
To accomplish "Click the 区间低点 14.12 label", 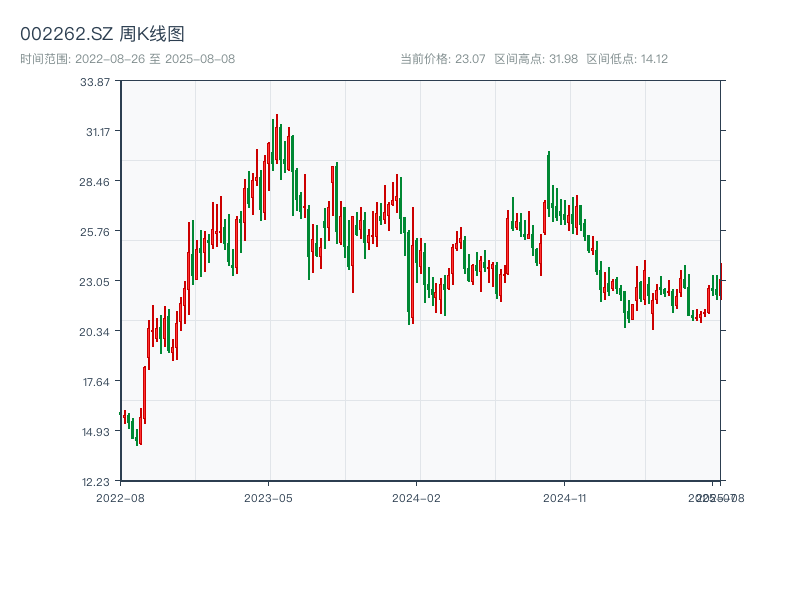I will tap(627, 59).
